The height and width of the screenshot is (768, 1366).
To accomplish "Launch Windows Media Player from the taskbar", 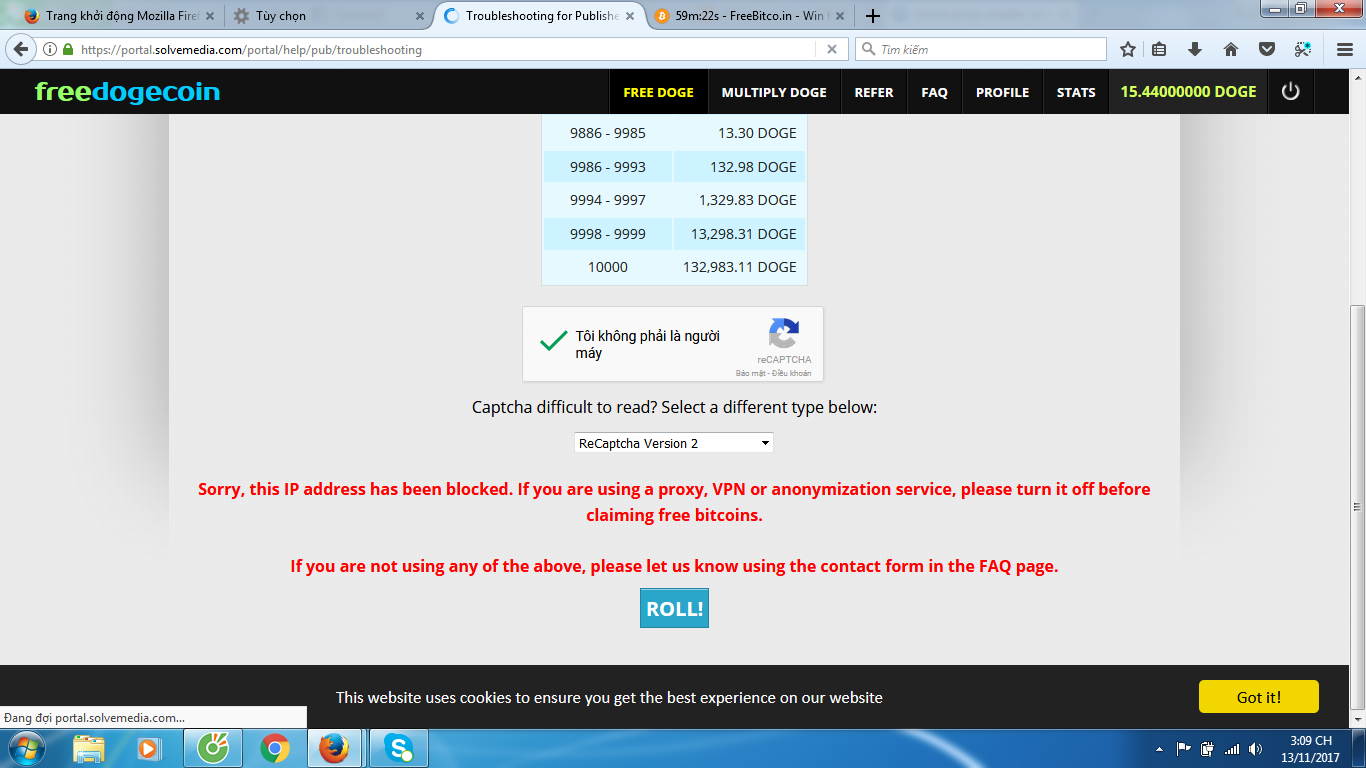I will (148, 748).
